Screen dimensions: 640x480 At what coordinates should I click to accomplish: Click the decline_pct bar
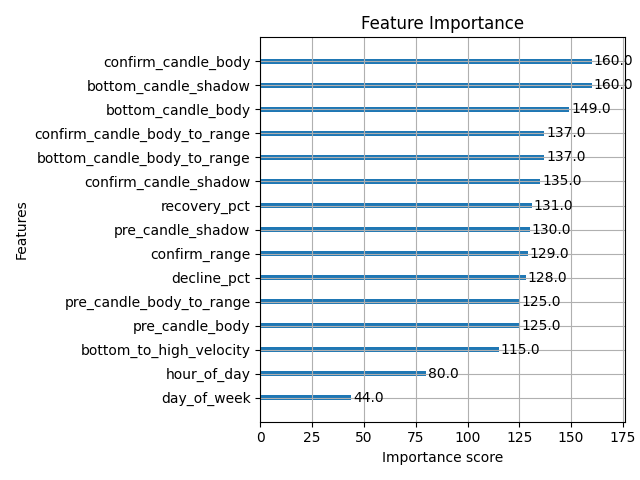(x=392, y=277)
